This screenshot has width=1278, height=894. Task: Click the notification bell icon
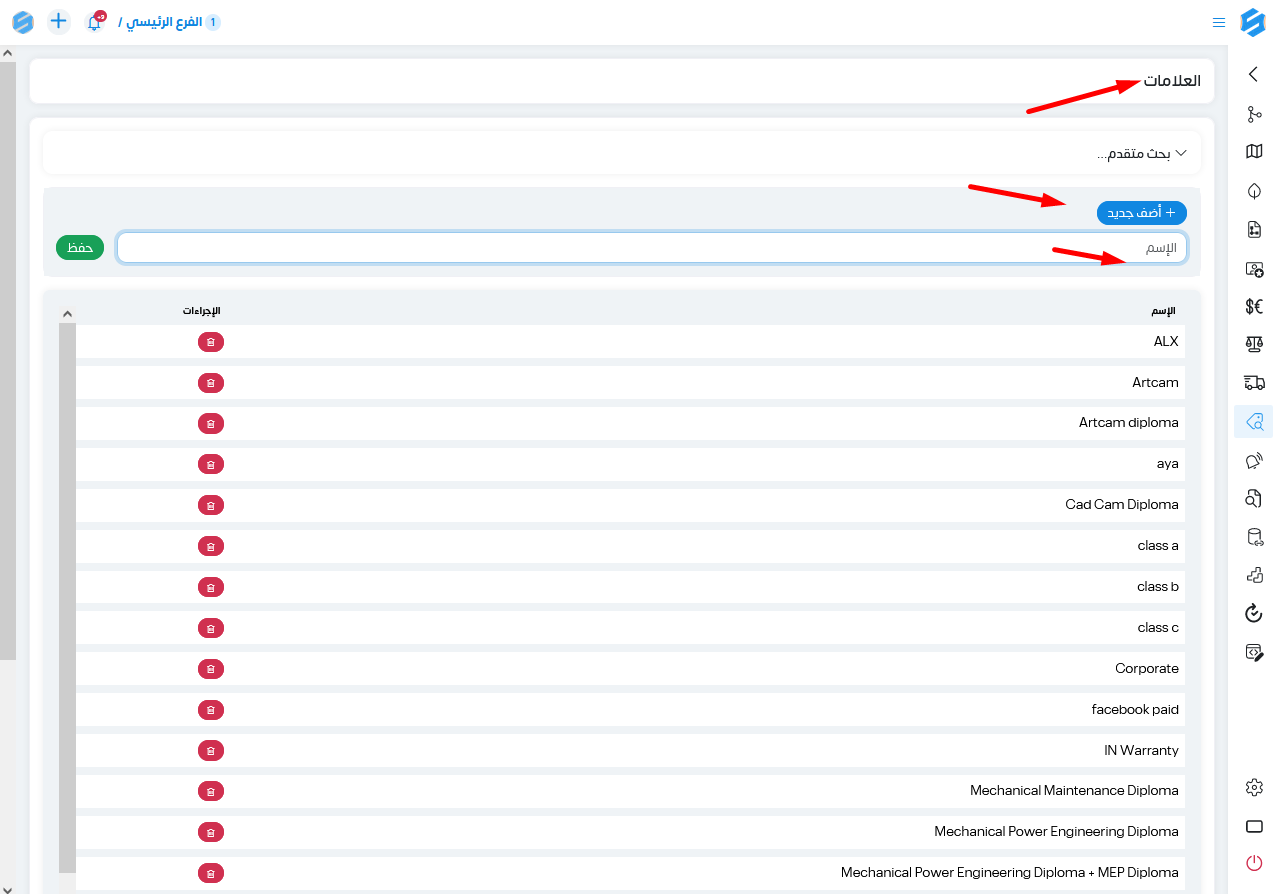[94, 22]
